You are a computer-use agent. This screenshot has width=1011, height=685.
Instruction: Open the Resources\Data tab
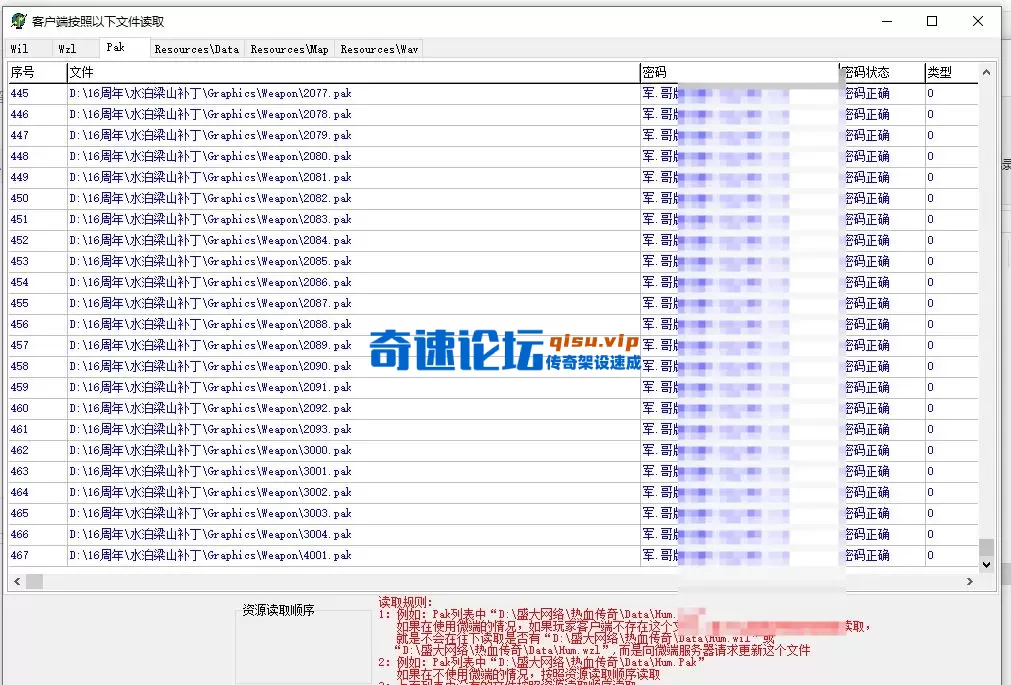click(197, 48)
